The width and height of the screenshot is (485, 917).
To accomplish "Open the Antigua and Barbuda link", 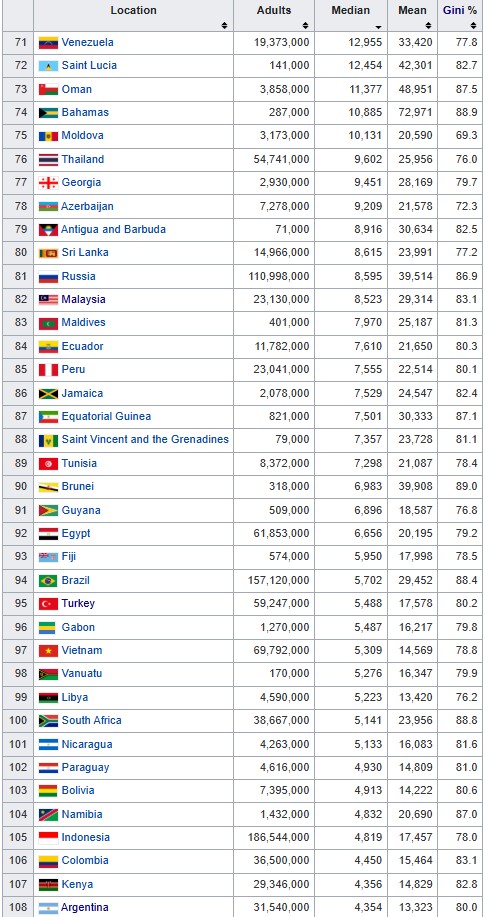I will point(113,229).
